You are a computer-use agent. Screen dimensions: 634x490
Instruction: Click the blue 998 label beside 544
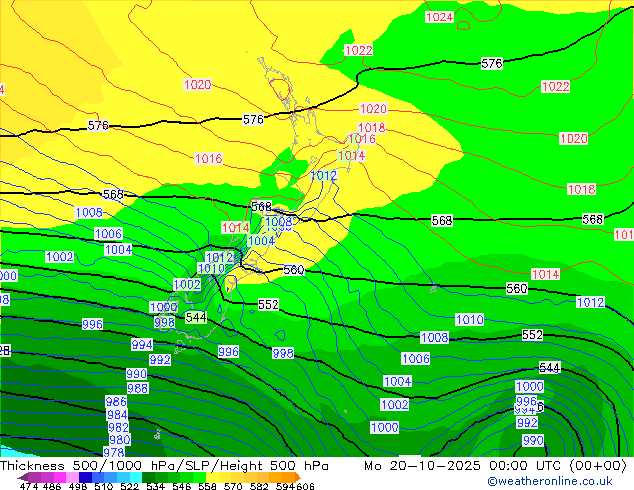point(165,322)
